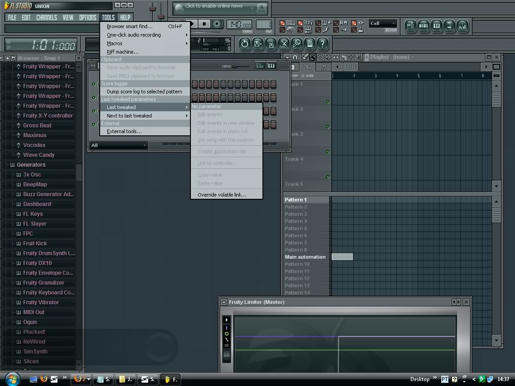Click the magnifier shortcut icon
Image resolution: width=515 pixels, height=386 pixels.
(x=296, y=43)
